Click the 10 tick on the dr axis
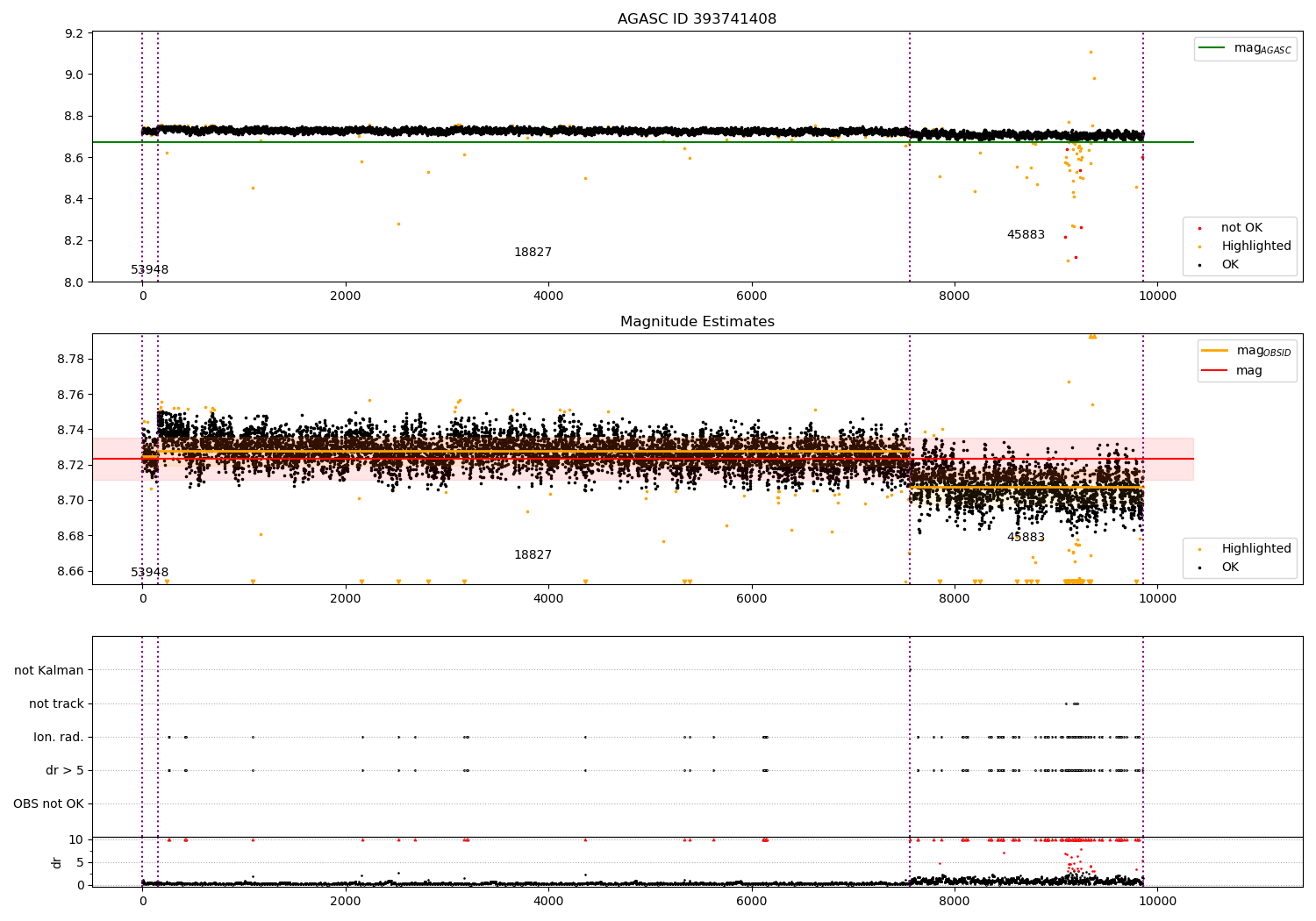 click(76, 839)
